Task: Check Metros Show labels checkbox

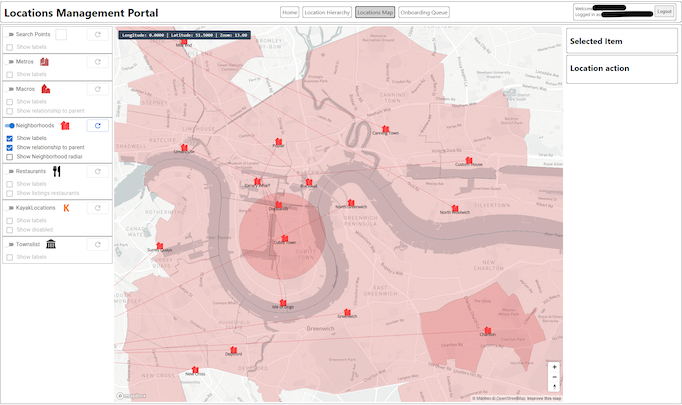Action: pyautogui.click(x=10, y=74)
